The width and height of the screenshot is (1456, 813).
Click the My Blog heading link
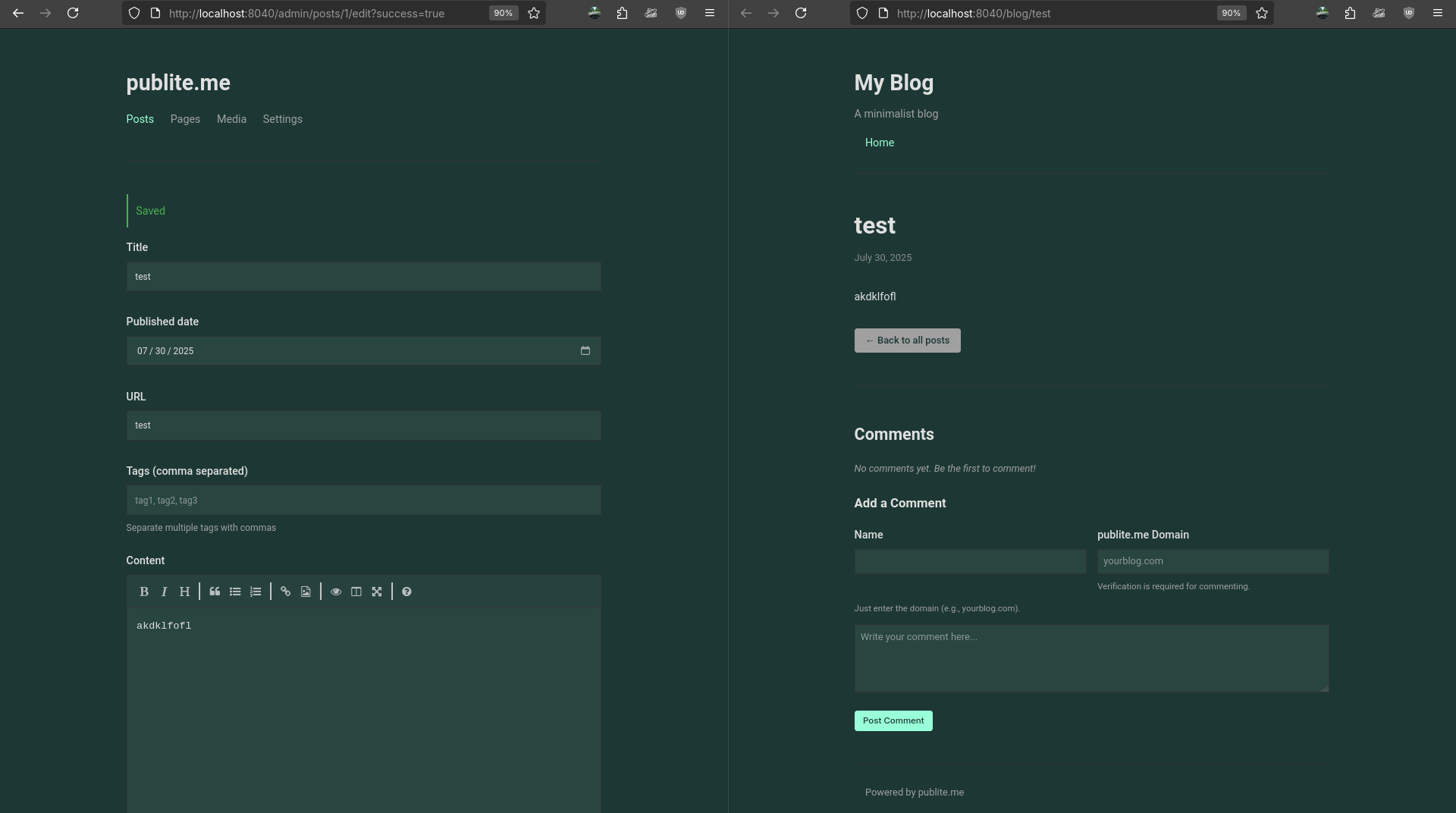(x=894, y=83)
